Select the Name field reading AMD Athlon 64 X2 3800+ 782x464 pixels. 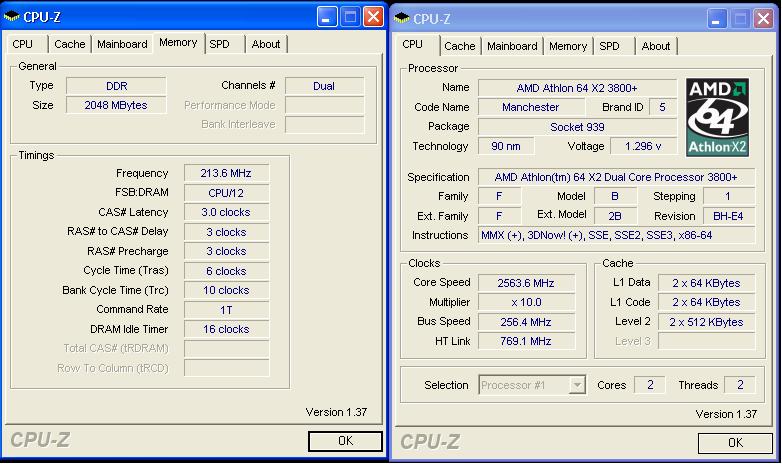(x=577, y=88)
